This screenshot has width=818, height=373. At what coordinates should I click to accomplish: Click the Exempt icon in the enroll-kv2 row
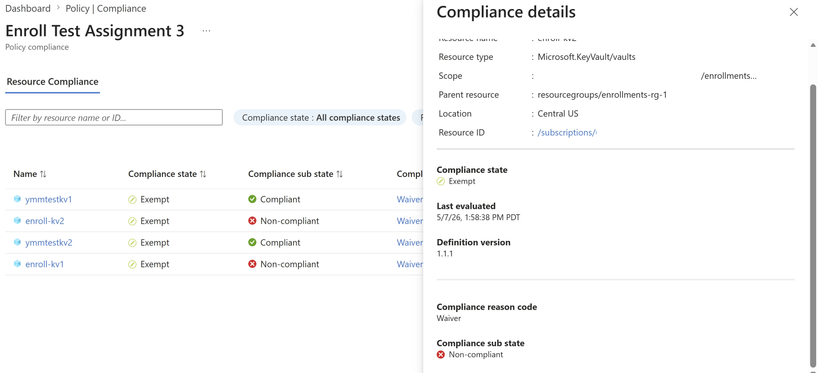tap(133, 221)
